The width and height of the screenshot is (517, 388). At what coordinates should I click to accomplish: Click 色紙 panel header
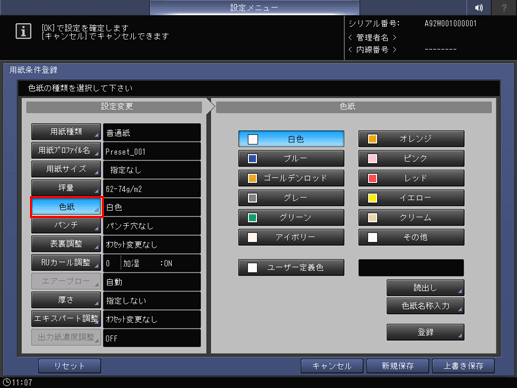click(x=354, y=107)
